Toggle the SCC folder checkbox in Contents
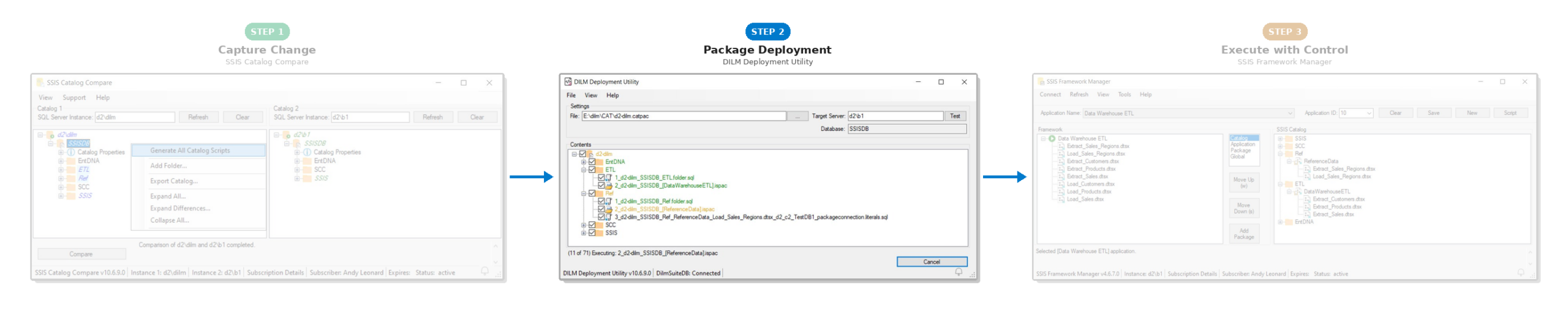This screenshot has height=311, width=1568. pyautogui.click(x=592, y=225)
